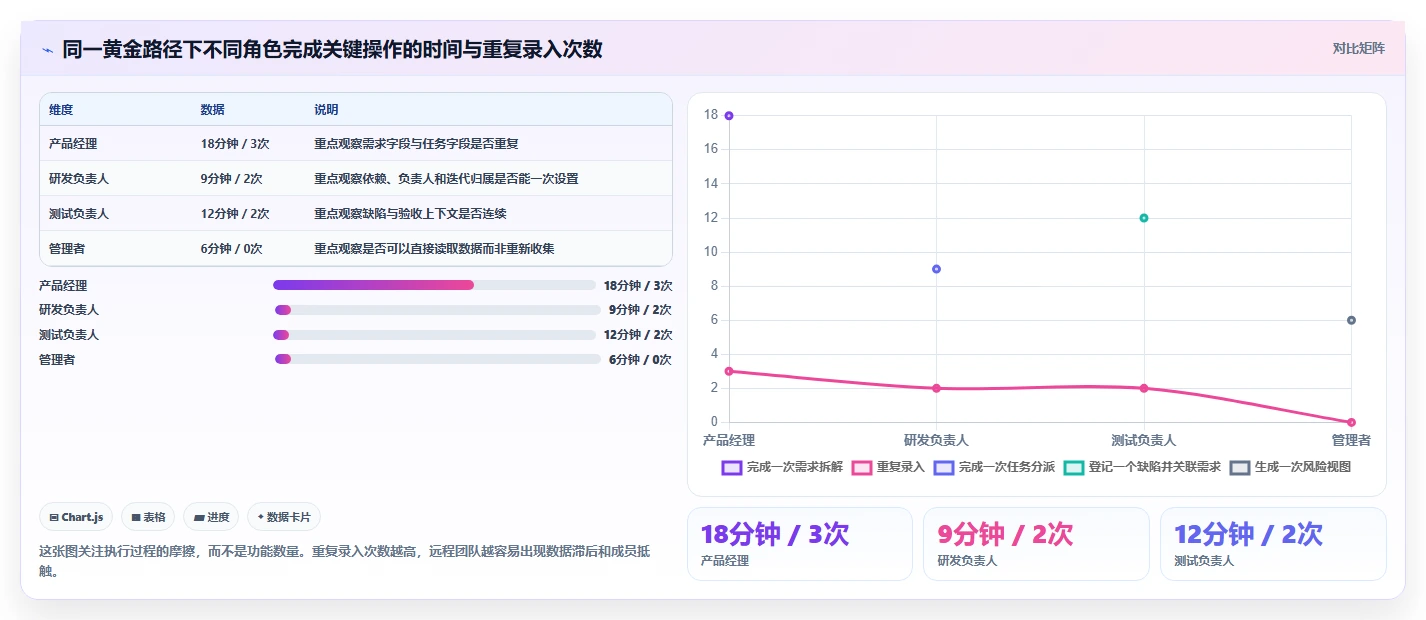Click description 重点观察缺陷与验收上下文是否连续
The image size is (1426, 620).
[410, 214]
